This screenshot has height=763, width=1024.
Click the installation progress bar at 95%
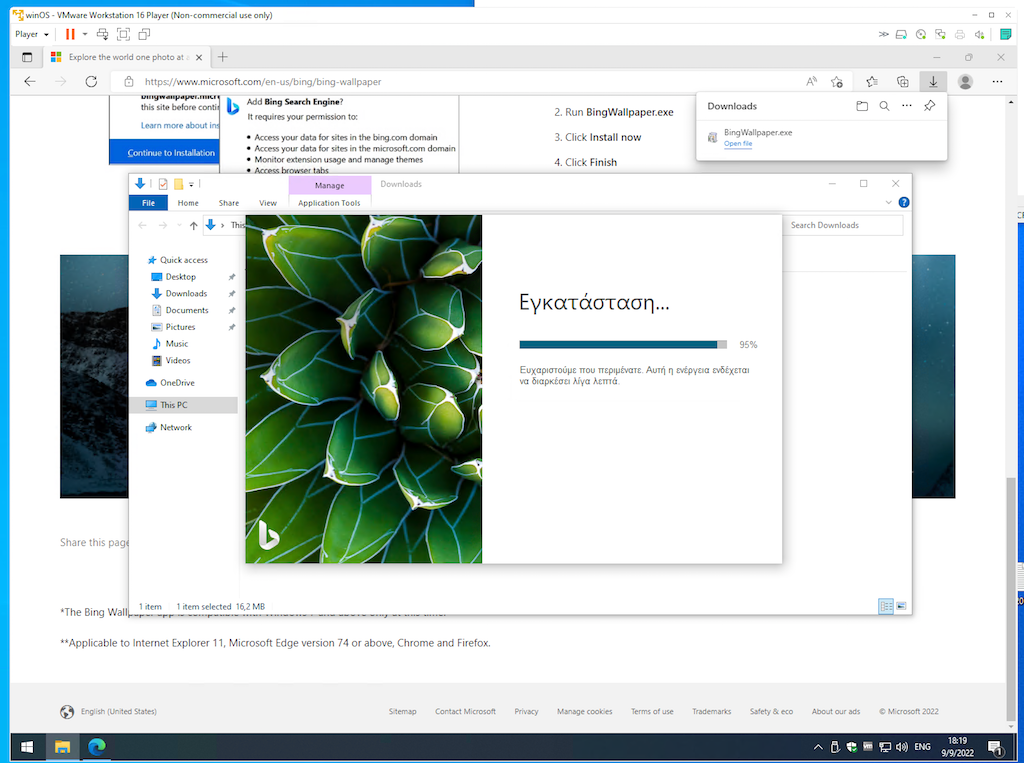tap(623, 344)
